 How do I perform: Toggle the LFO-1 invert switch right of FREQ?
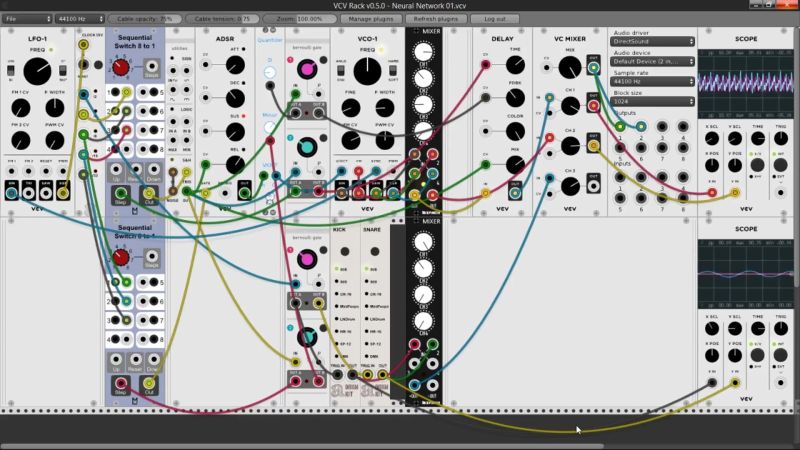click(63, 70)
